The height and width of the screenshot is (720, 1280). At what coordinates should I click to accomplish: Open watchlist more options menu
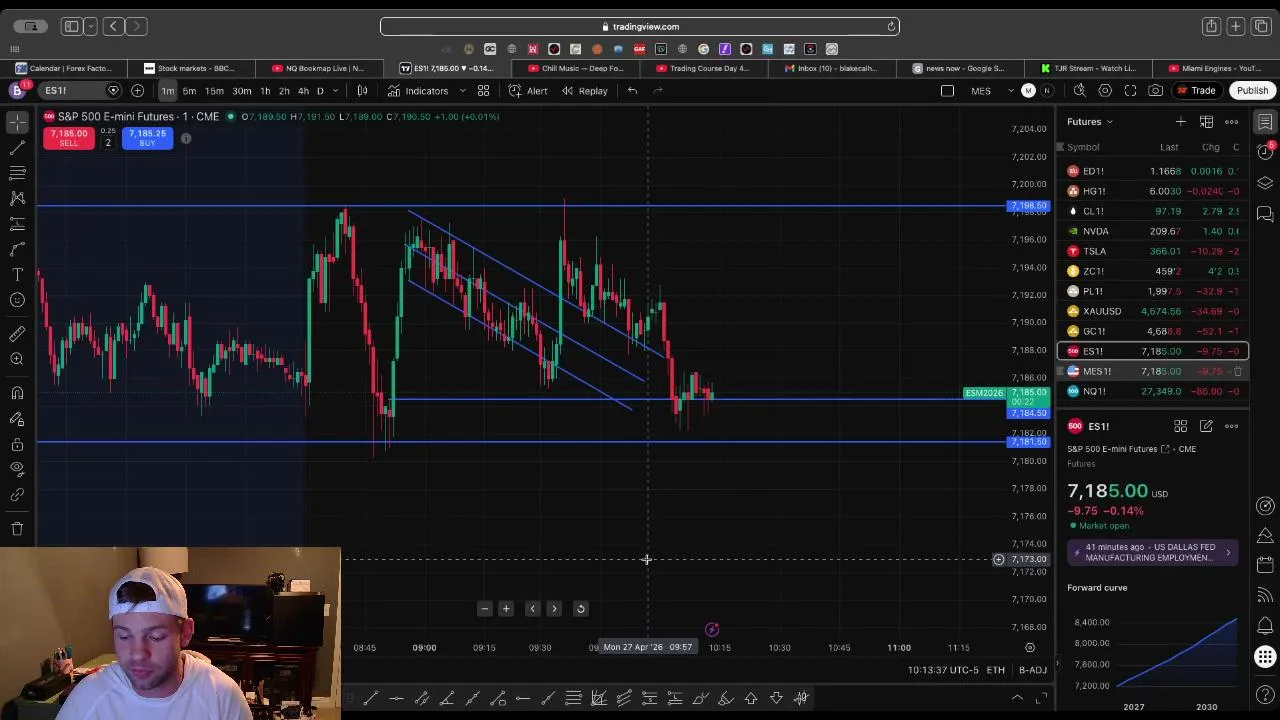pyautogui.click(x=1231, y=122)
